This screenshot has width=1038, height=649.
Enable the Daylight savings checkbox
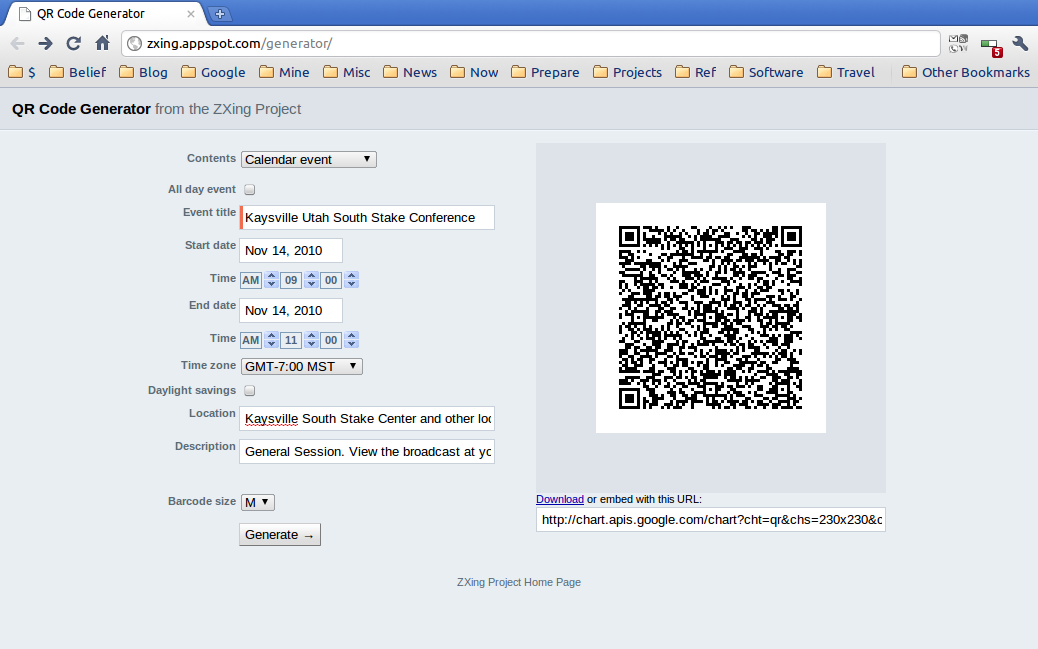click(x=250, y=391)
